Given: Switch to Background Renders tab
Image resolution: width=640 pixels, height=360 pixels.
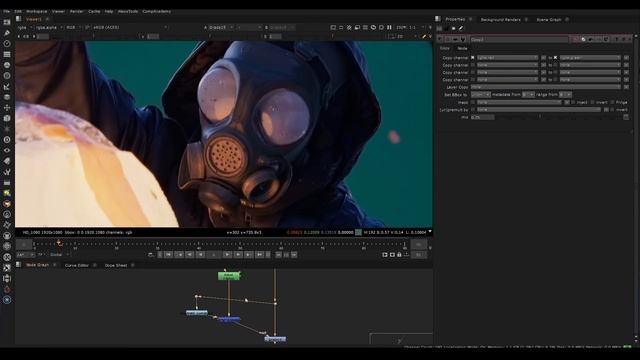Looking at the screenshot, I should [500, 20].
